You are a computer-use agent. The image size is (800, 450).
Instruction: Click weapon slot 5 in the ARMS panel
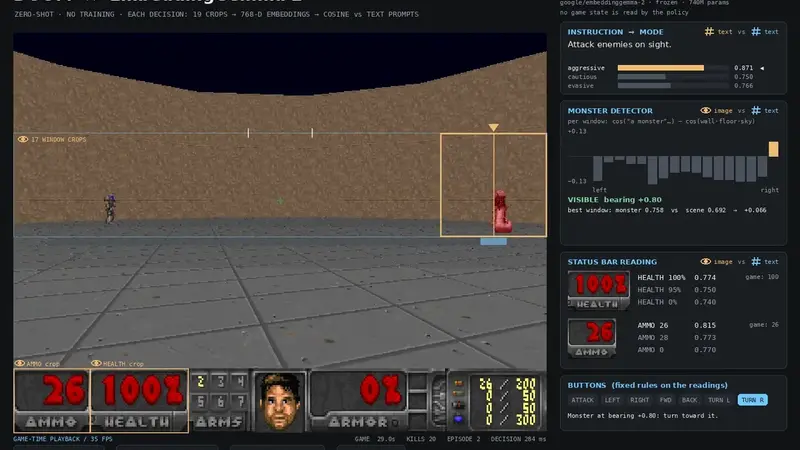(201, 402)
